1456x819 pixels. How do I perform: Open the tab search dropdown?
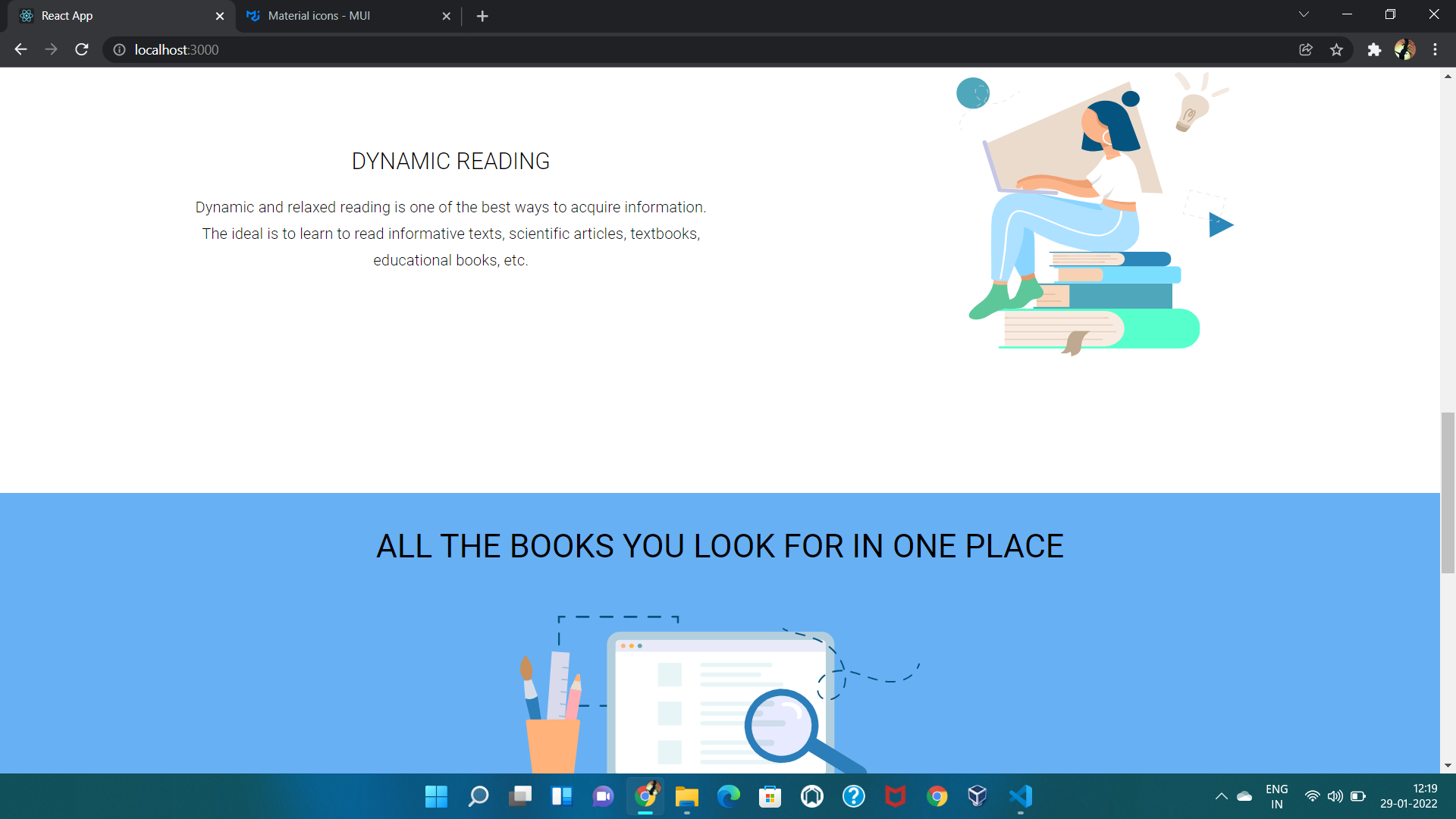(1304, 14)
